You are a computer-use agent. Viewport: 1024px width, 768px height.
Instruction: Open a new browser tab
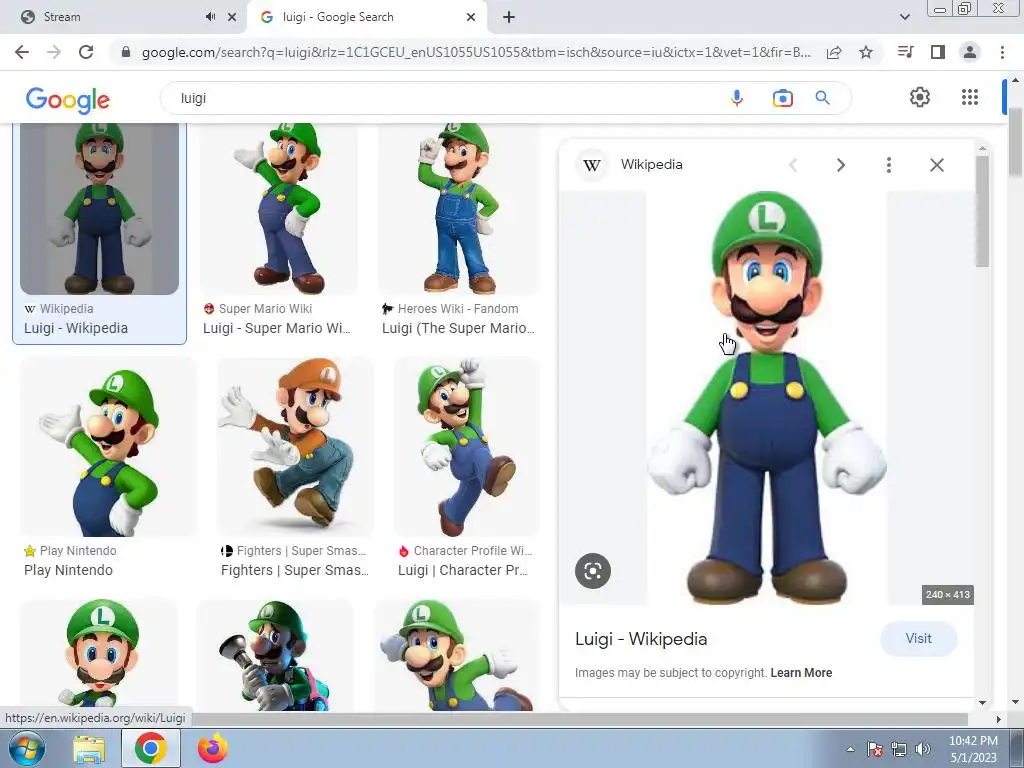point(509,17)
